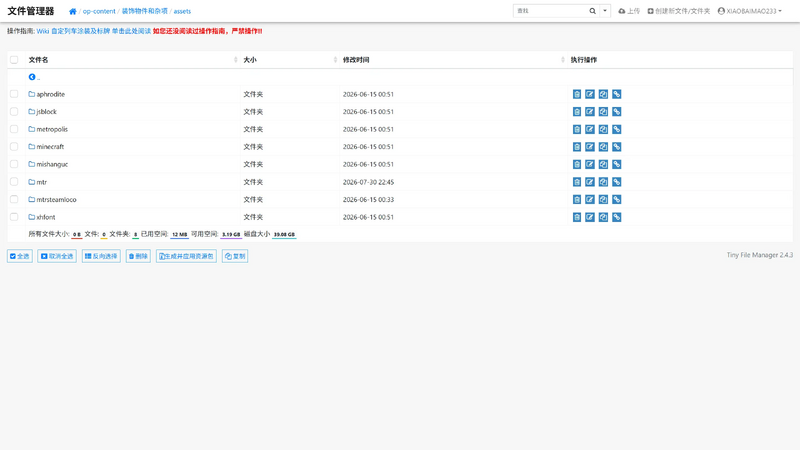This screenshot has height=450, width=800.
Task: Click the 取消全选 button
Action: click(x=57, y=256)
